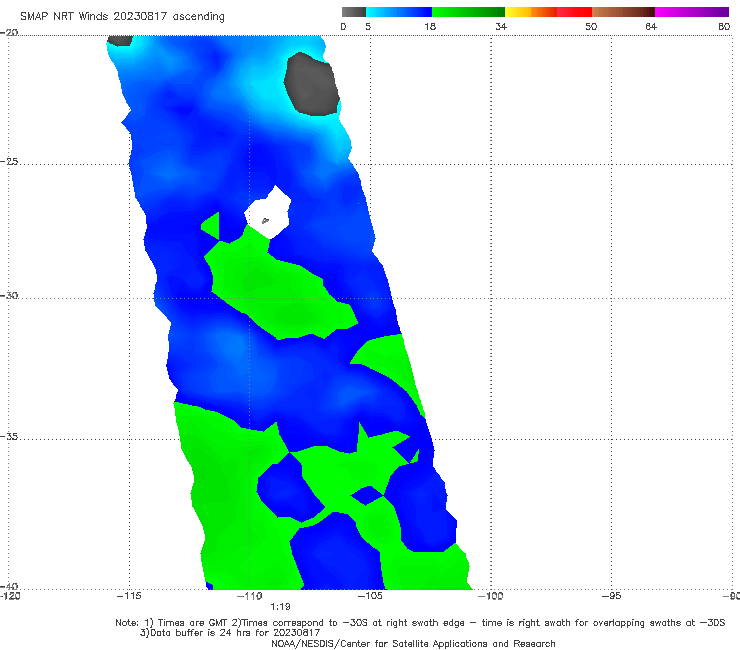Click the white data gap in the swath

(268, 212)
